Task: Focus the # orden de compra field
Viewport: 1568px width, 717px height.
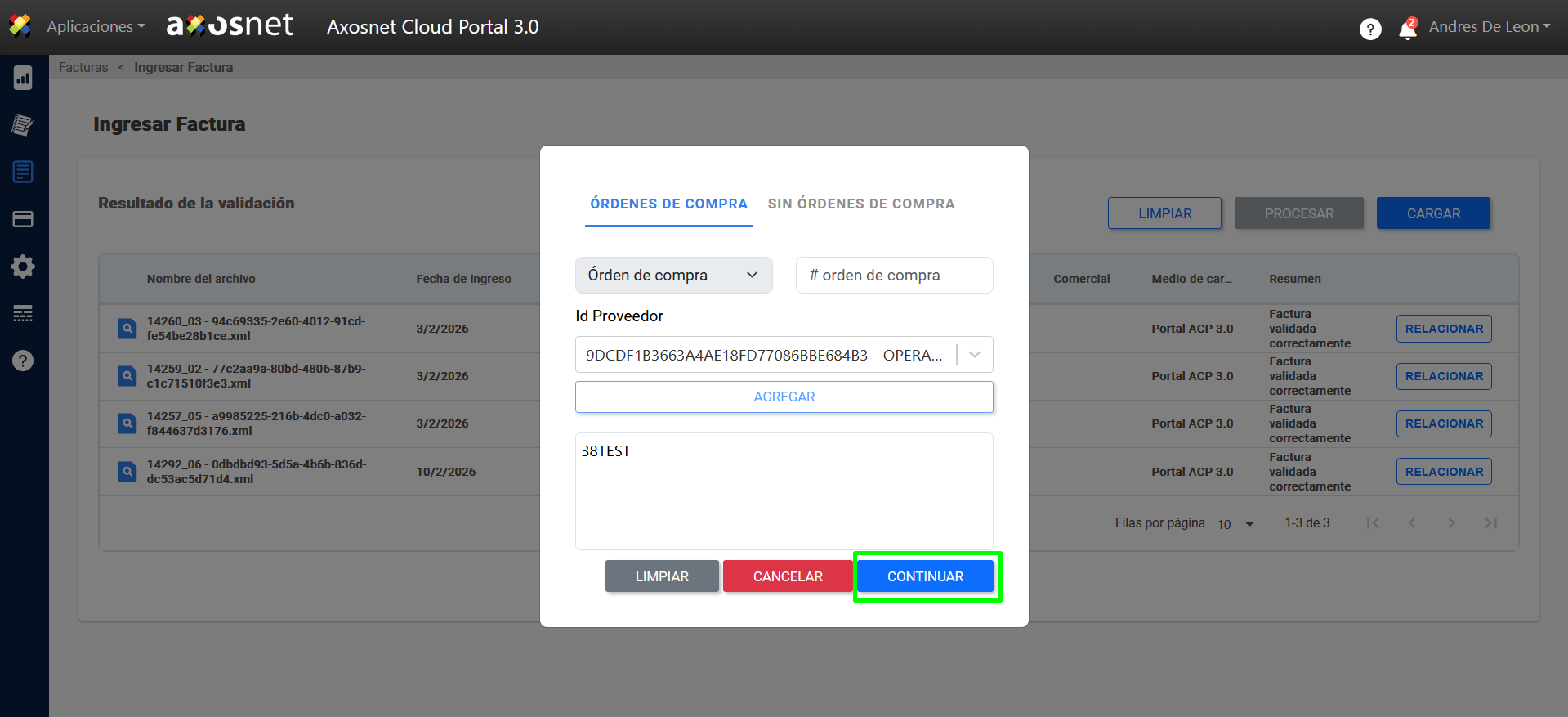Action: tap(894, 276)
